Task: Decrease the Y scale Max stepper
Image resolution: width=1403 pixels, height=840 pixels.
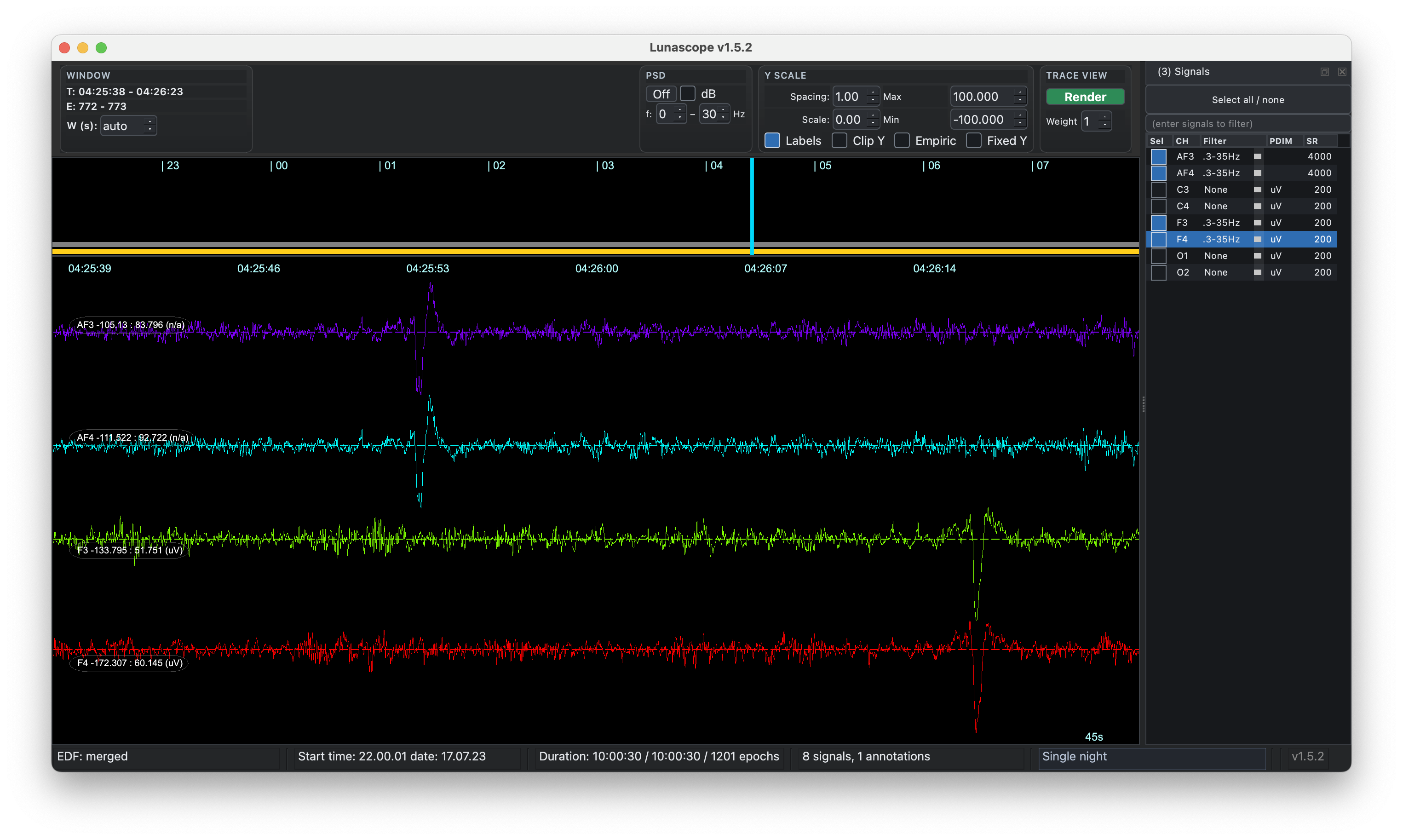Action: pyautogui.click(x=1020, y=101)
